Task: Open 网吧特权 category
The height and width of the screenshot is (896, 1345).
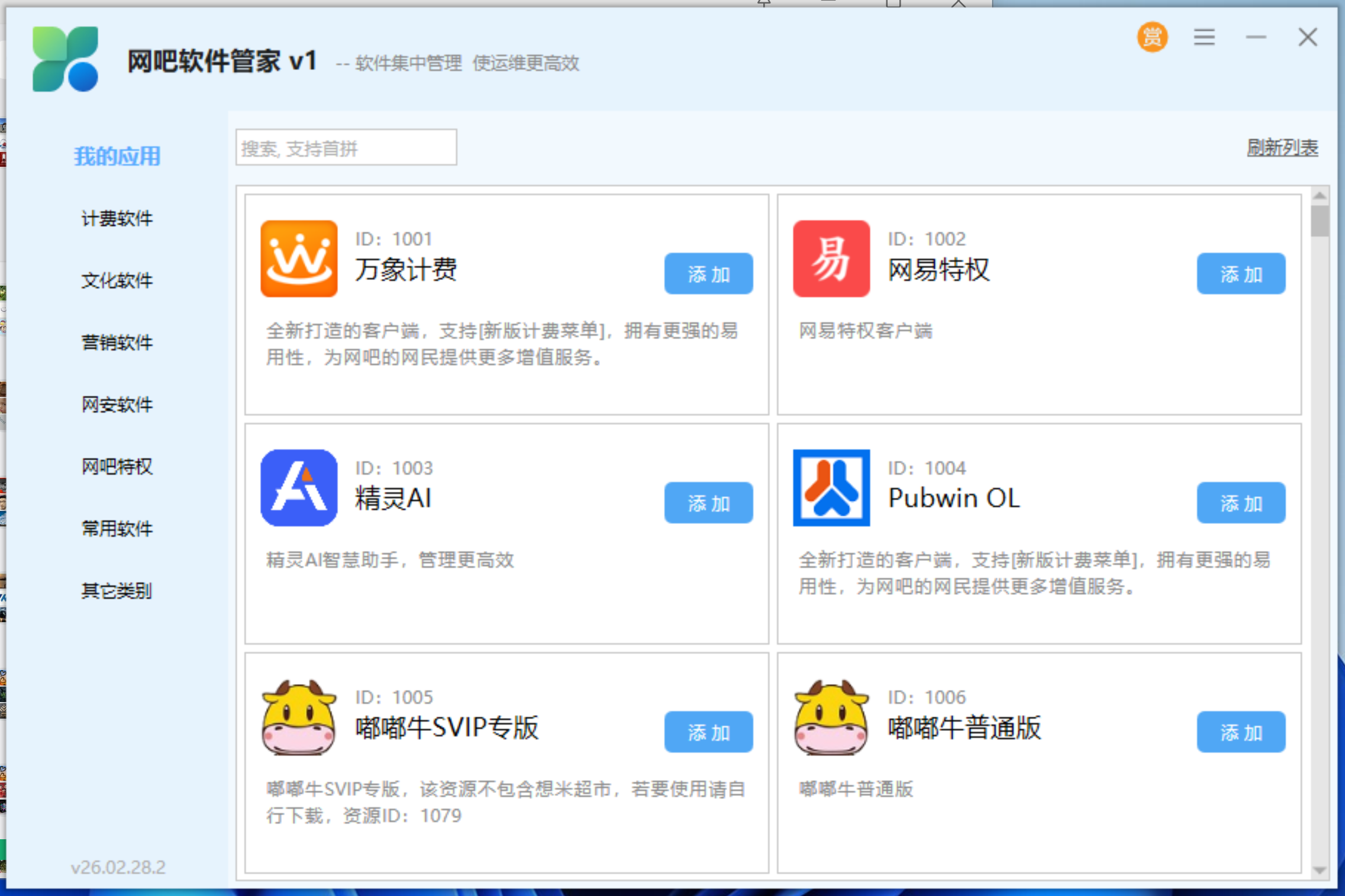Action: (117, 467)
